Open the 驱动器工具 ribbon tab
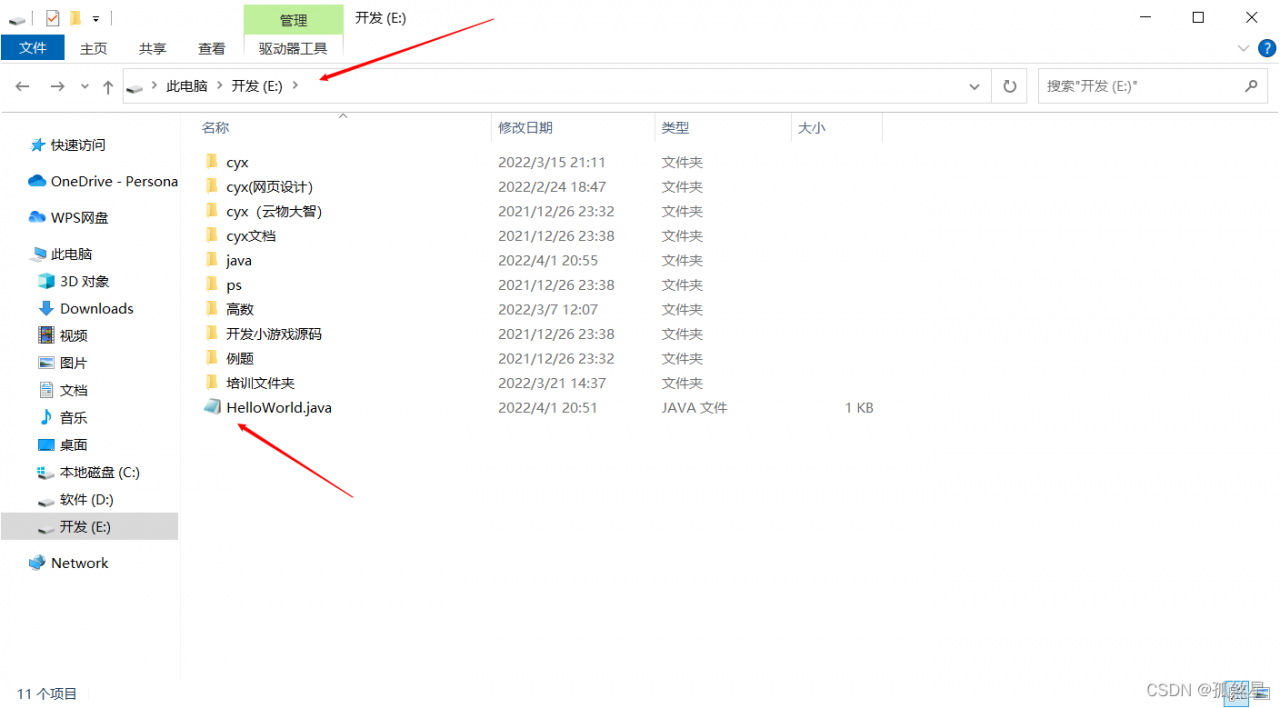This screenshot has width=1280, height=708. (x=293, y=48)
